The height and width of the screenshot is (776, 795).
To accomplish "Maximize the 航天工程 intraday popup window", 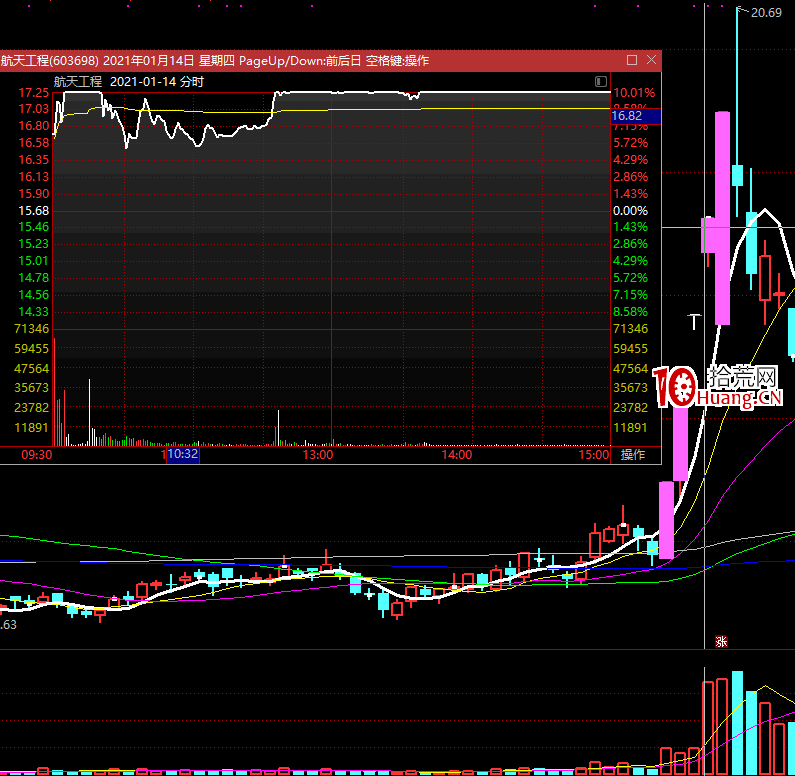I will click(x=632, y=60).
